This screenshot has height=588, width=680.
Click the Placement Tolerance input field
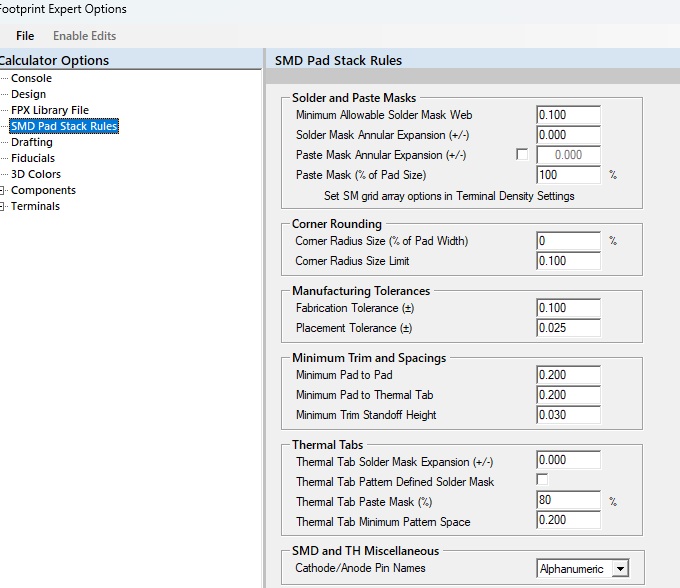point(568,328)
